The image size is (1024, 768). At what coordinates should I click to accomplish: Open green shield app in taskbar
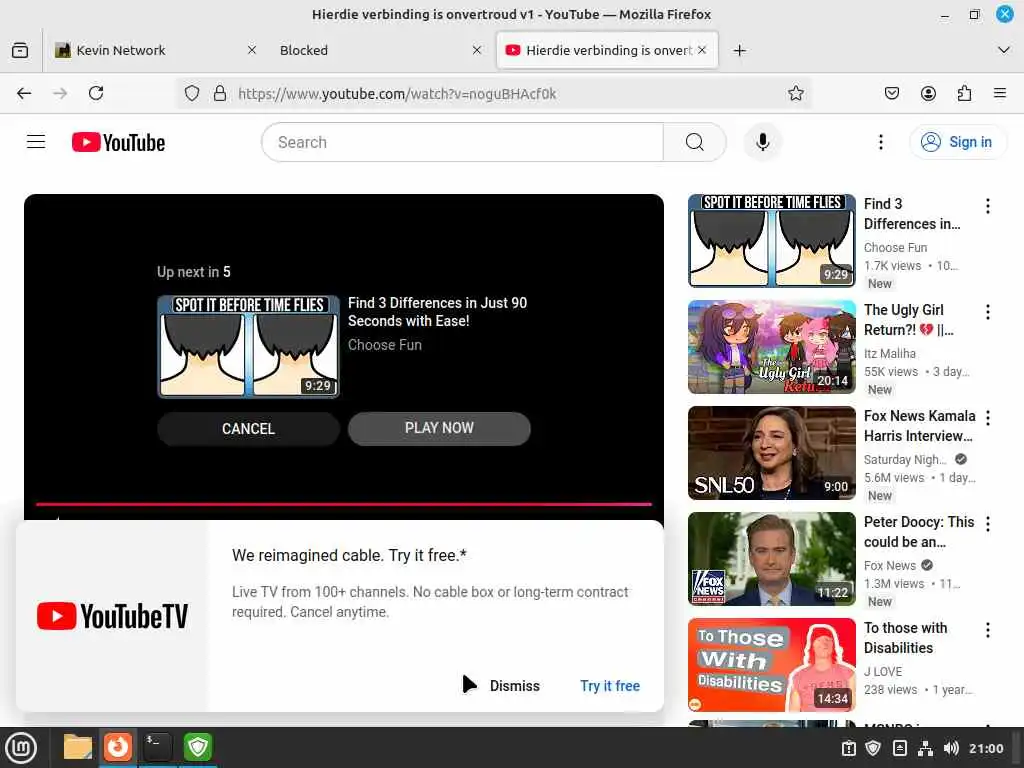click(x=197, y=747)
